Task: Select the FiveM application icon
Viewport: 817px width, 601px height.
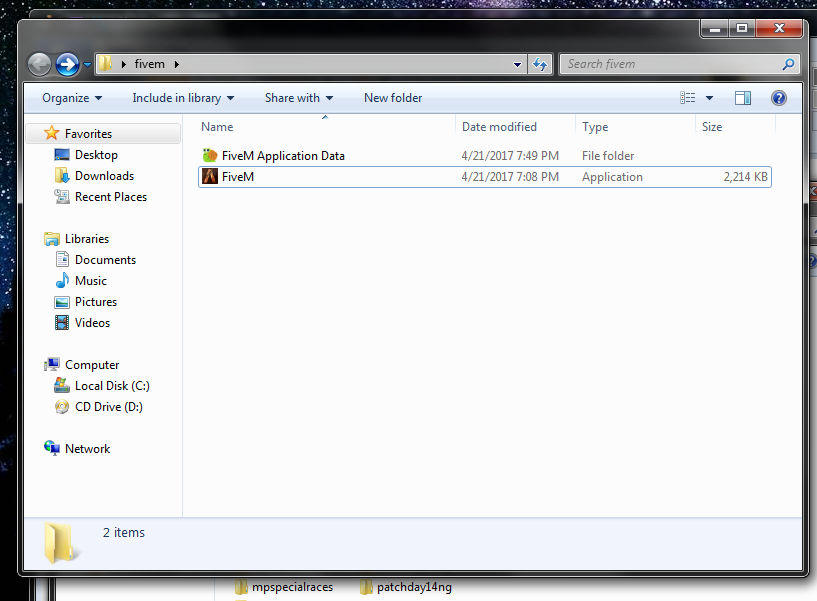Action: point(210,176)
